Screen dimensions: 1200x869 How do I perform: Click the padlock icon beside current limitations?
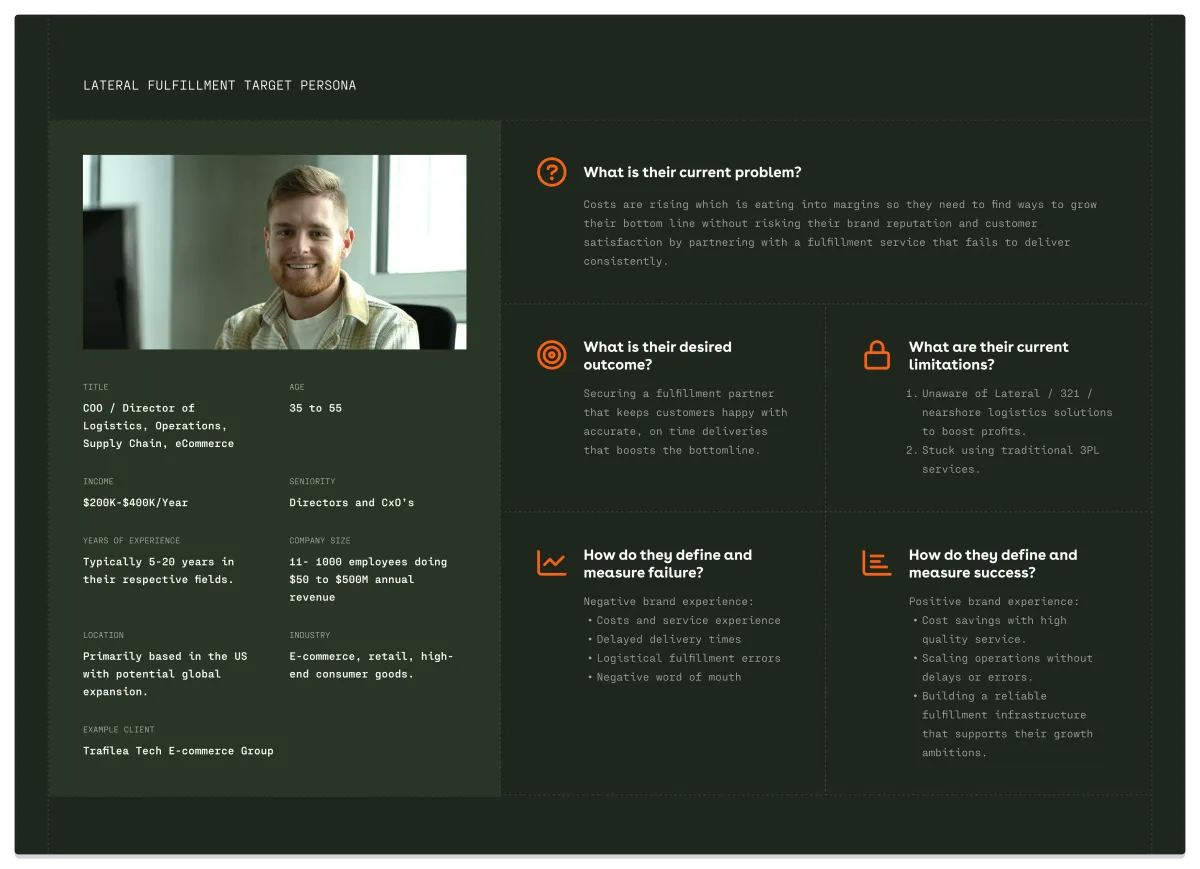(x=877, y=355)
